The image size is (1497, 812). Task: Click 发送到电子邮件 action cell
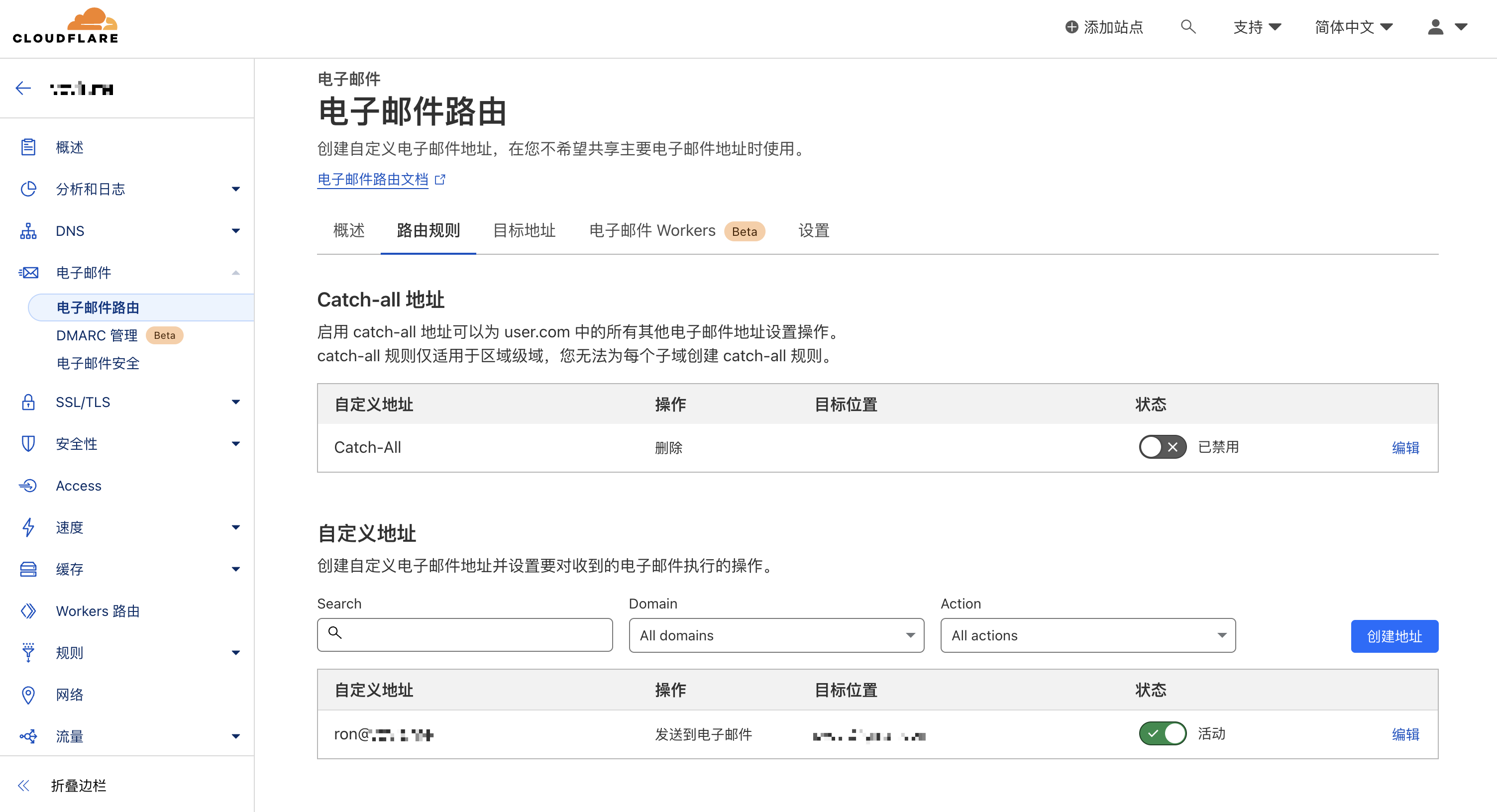tap(703, 734)
